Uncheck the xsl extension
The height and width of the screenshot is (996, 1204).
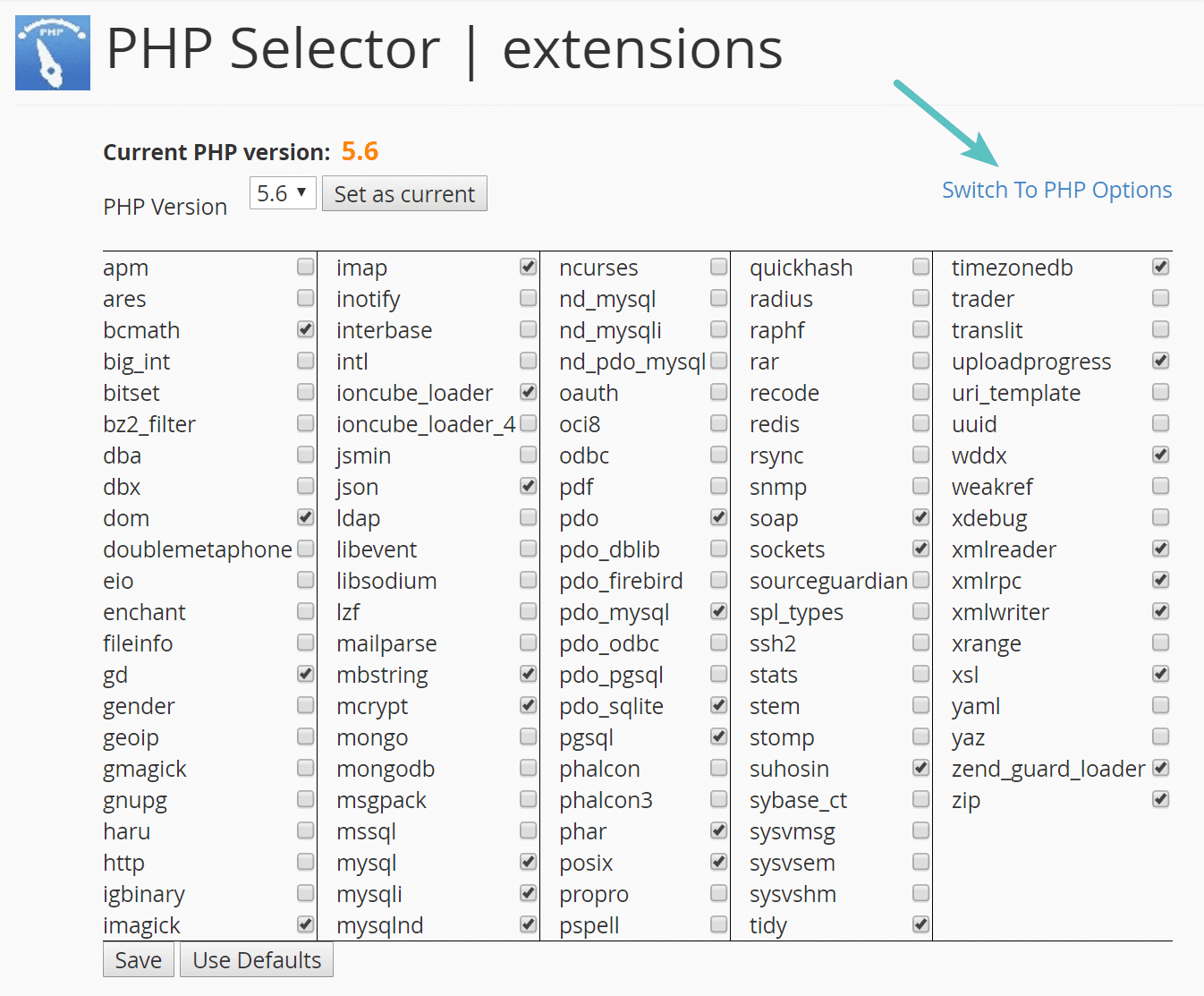(x=1161, y=674)
